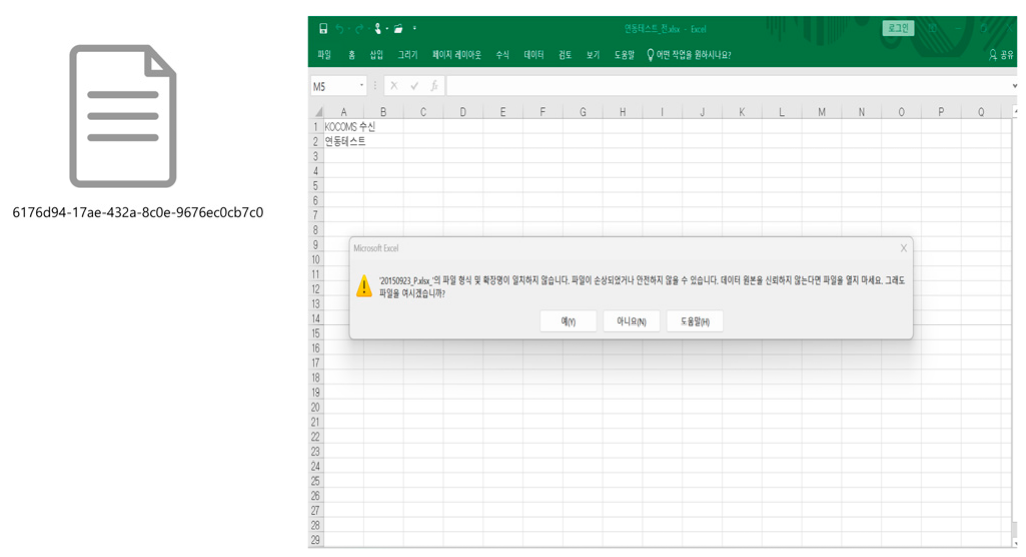Click the Undo arrow icon
The image size is (1026, 557).
pyautogui.click(x=341, y=29)
